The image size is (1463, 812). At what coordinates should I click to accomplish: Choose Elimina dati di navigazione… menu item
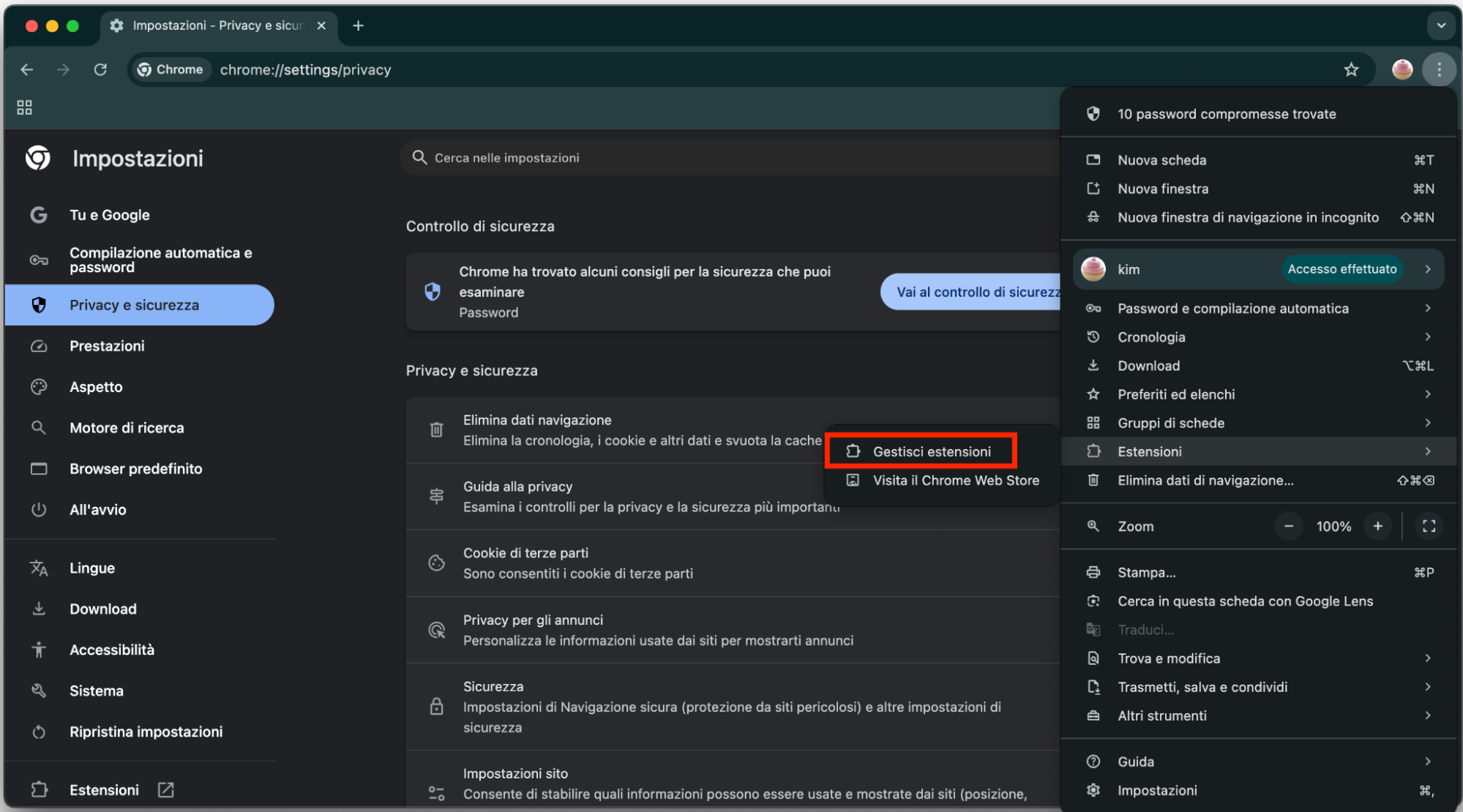[1258, 481]
